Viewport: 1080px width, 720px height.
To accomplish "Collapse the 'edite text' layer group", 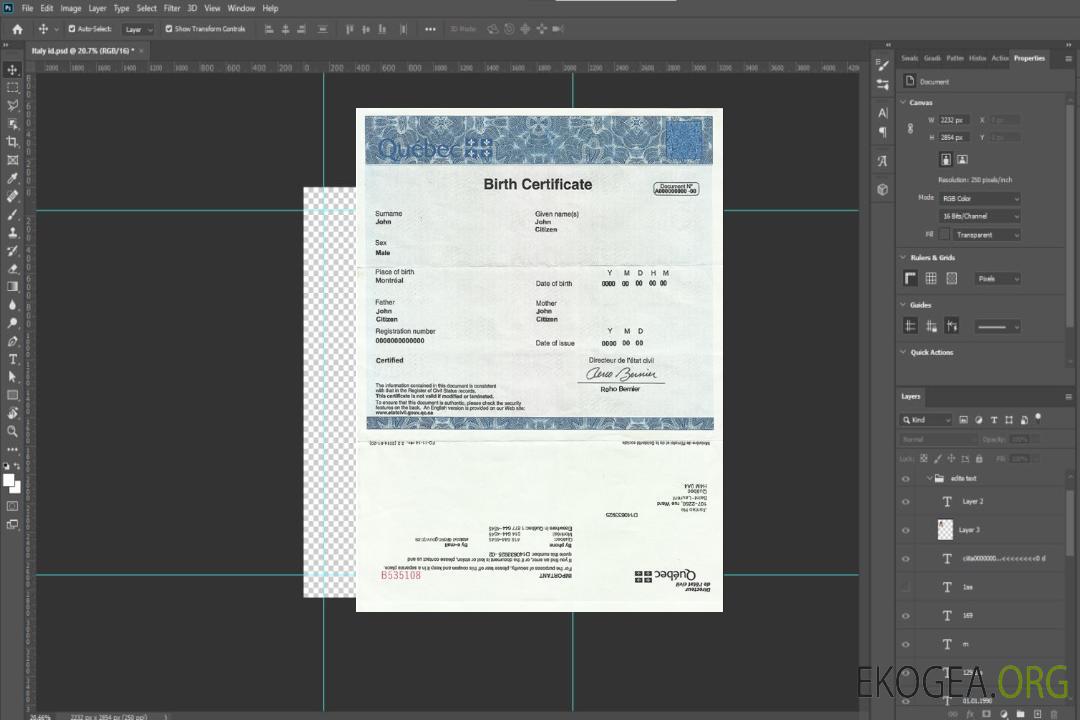I will coord(929,478).
